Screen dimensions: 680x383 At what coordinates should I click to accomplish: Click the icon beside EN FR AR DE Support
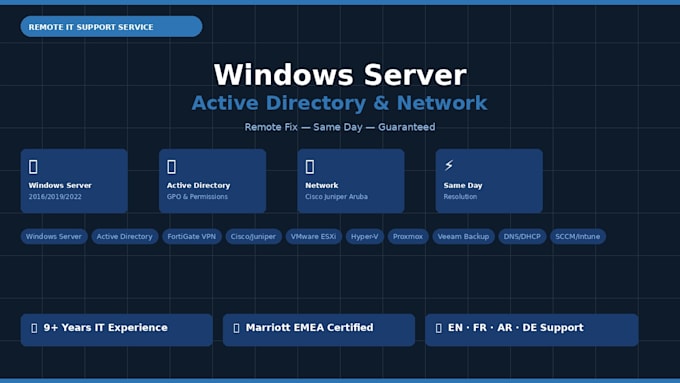pyautogui.click(x=439, y=328)
